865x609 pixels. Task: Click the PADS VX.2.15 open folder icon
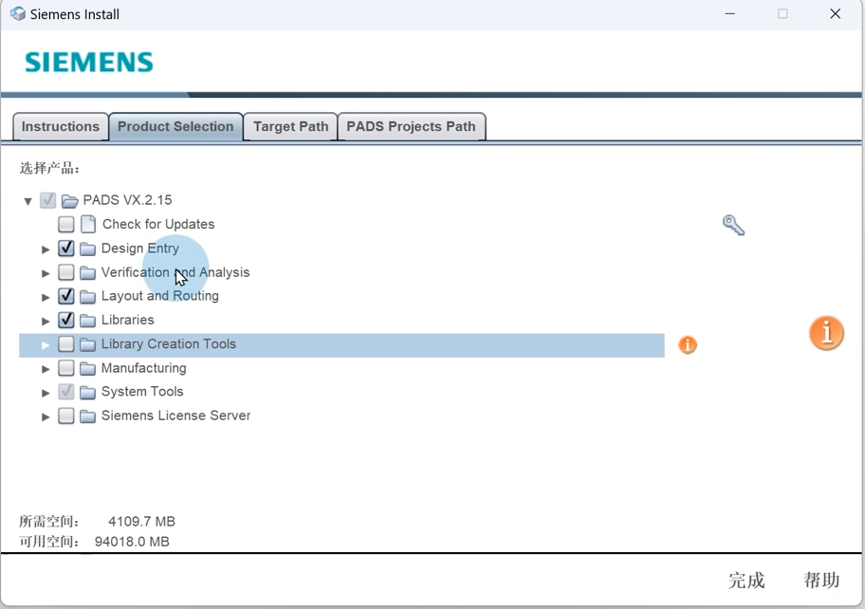[70, 200]
